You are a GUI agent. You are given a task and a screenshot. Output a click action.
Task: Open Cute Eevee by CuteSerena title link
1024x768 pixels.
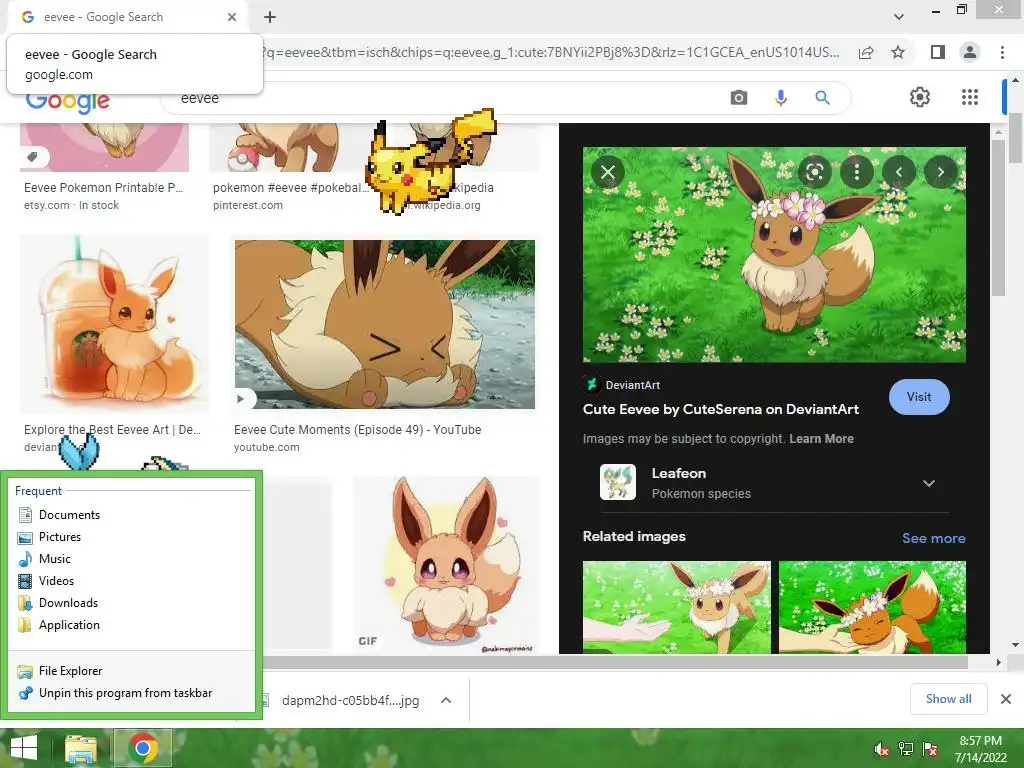point(720,409)
